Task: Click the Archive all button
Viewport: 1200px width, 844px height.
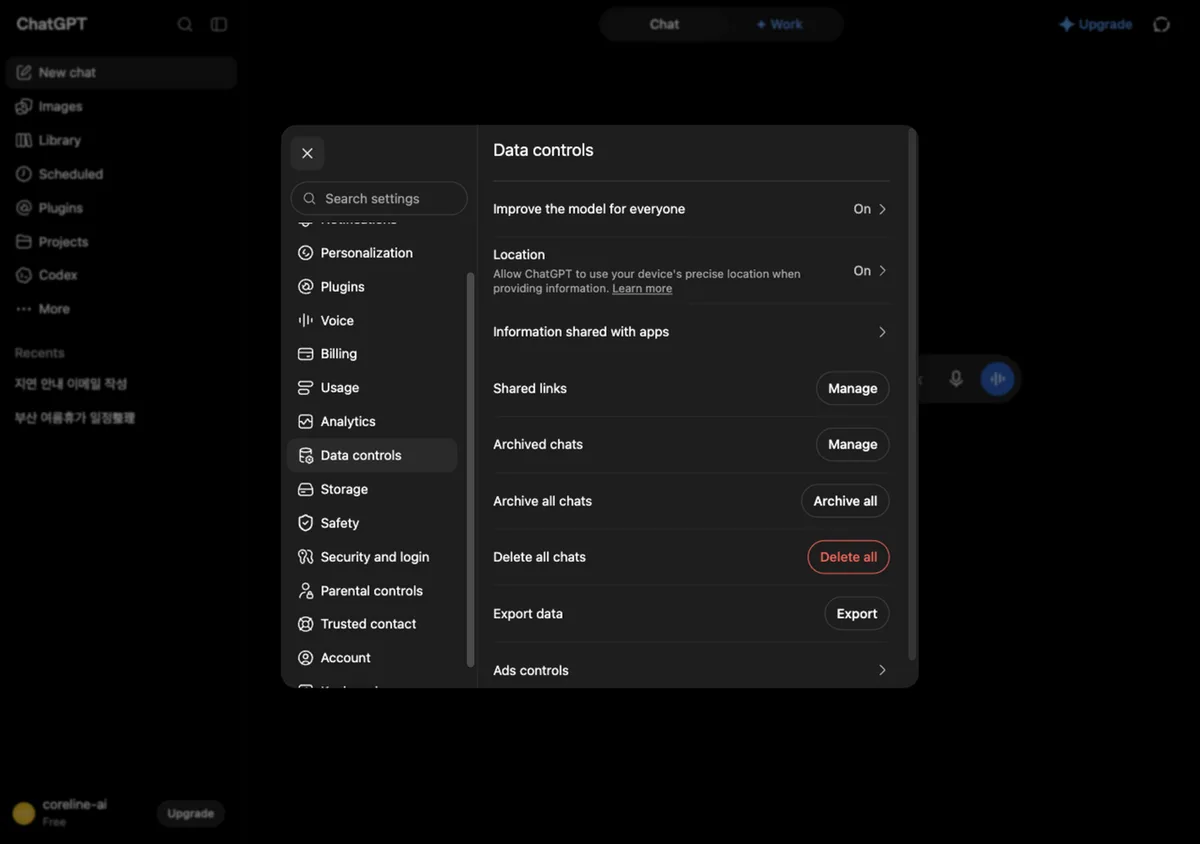Action: click(845, 501)
